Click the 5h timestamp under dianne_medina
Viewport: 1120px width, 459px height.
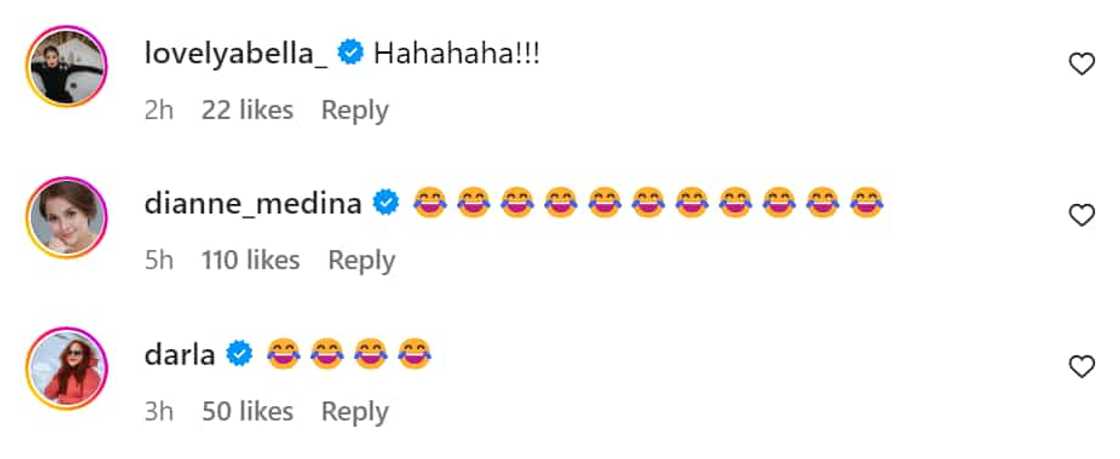coord(158,260)
